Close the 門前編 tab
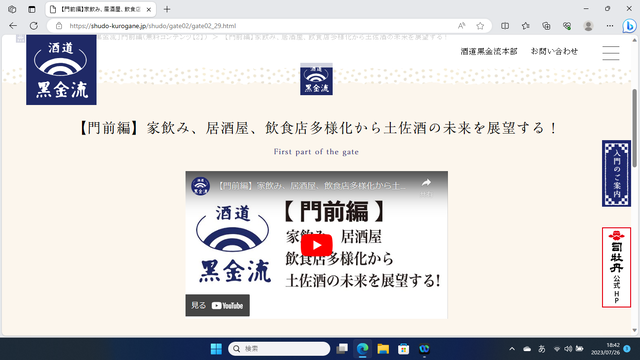640x360 pixels. pos(149,9)
